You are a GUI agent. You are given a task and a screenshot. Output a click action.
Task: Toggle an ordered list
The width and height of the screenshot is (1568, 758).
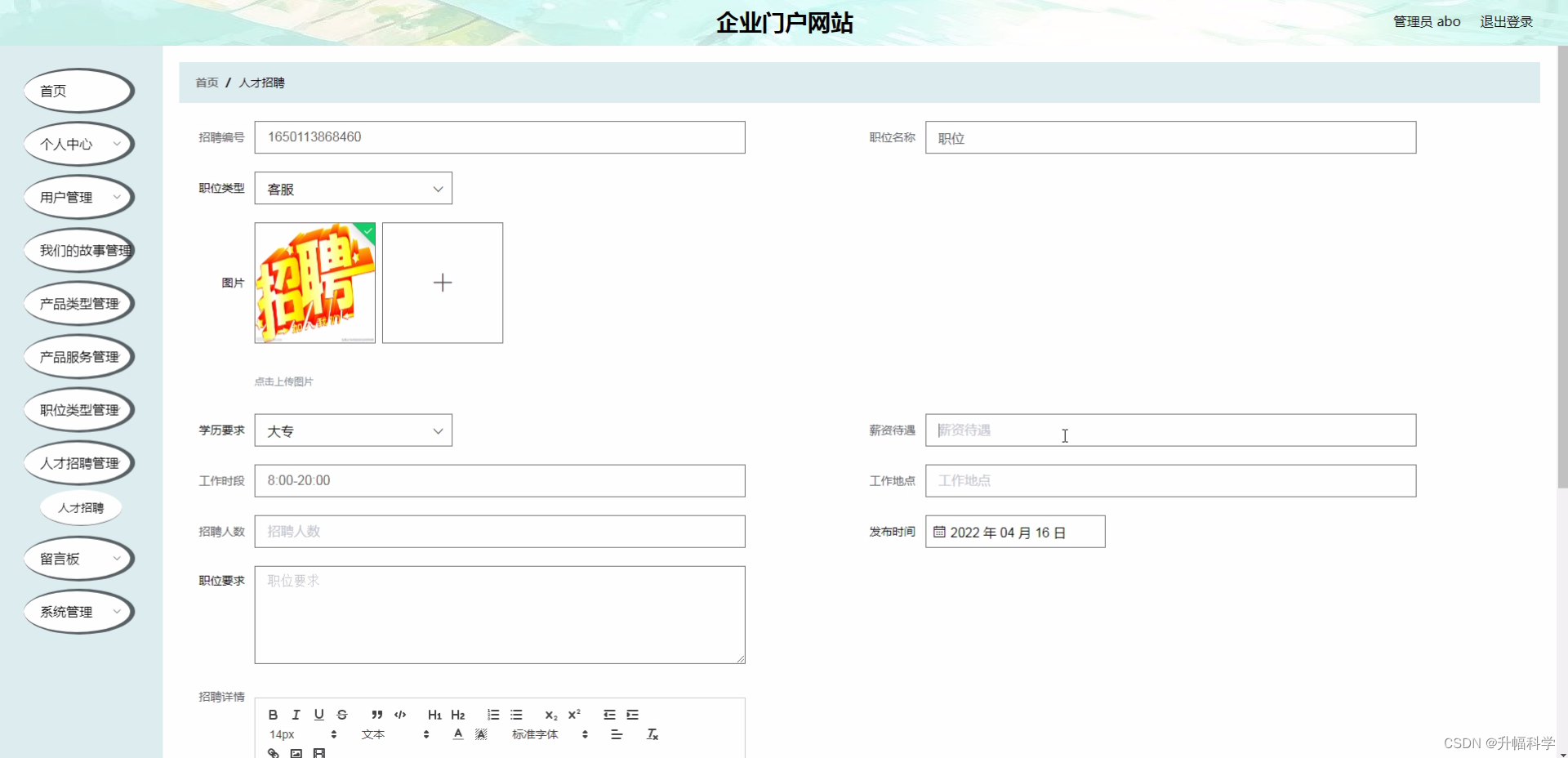[x=493, y=715]
